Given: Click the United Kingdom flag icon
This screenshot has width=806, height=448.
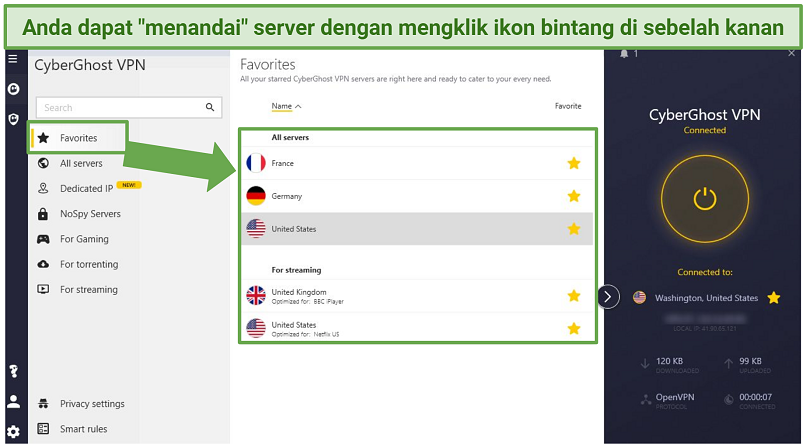Looking at the screenshot, I should (256, 295).
